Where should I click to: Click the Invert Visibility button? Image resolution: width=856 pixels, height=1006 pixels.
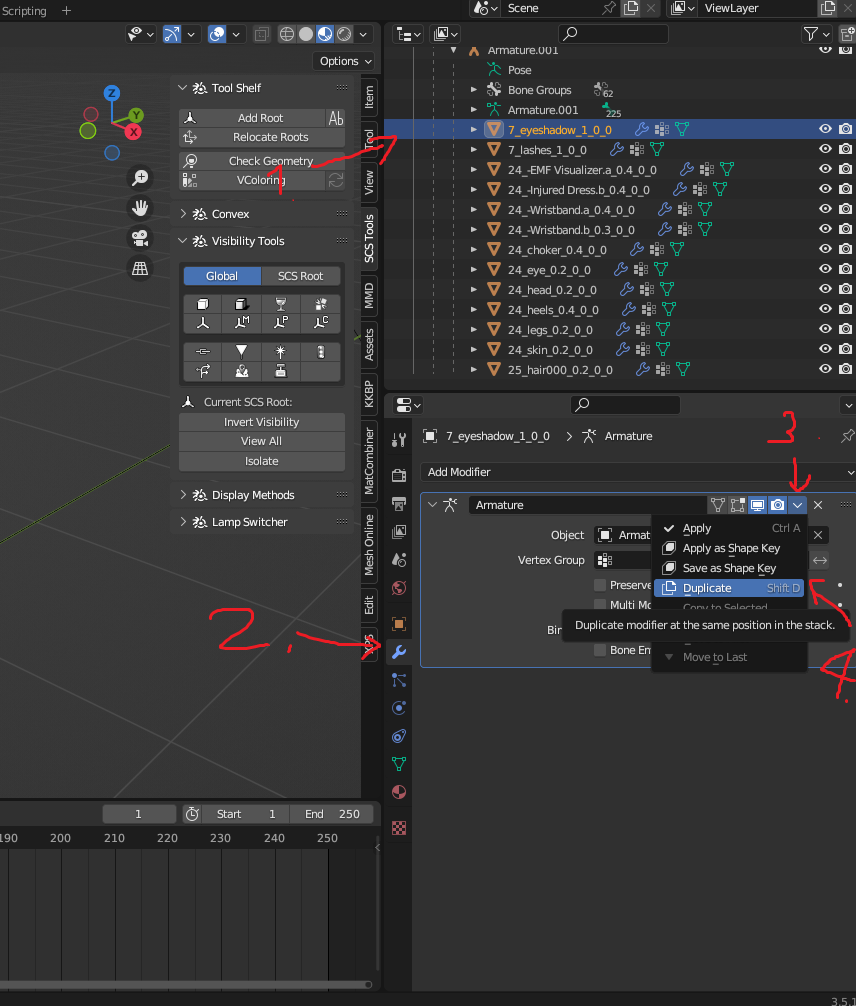coord(262,422)
